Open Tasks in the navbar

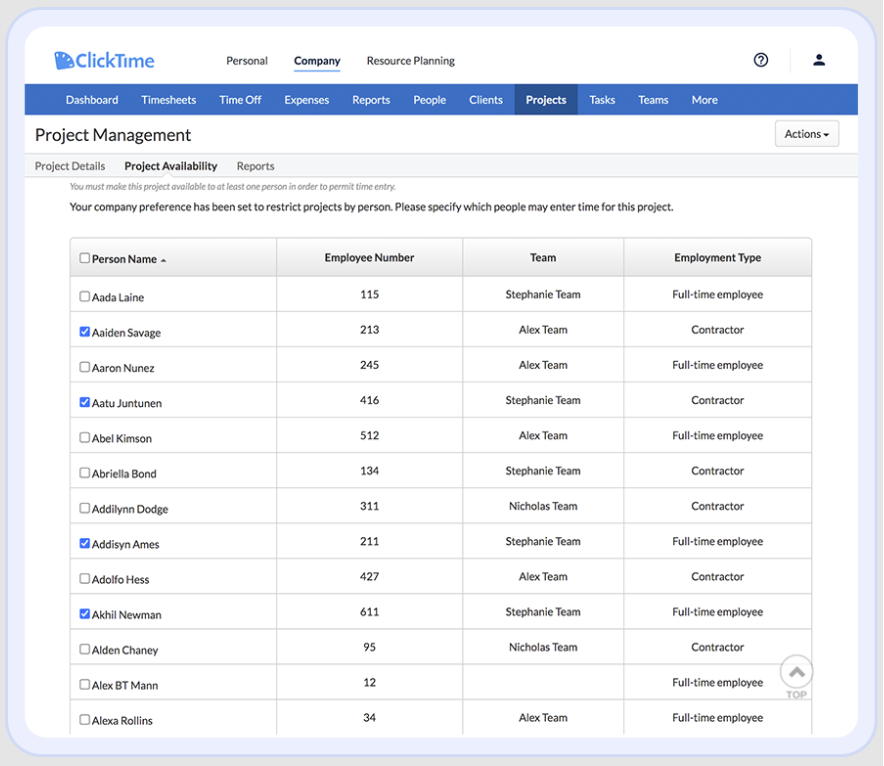click(x=602, y=100)
